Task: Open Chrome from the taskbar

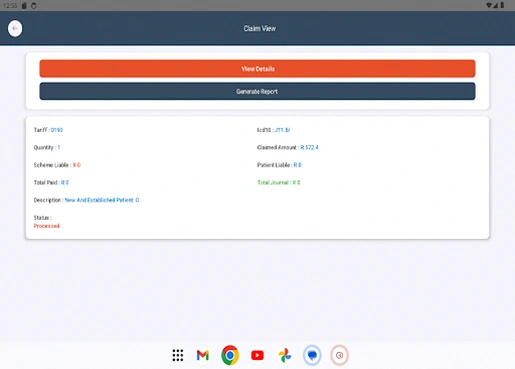Action: 230,355
